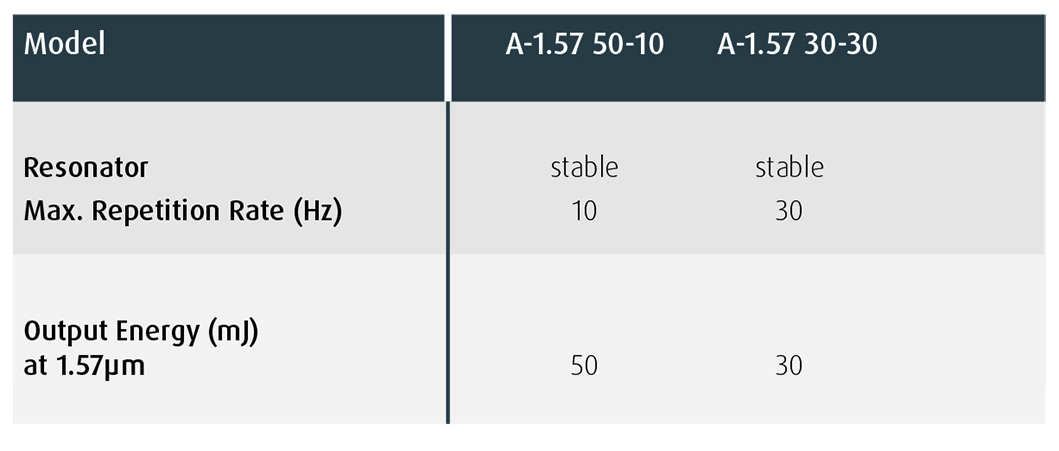The image size is (1059, 451).
Task: Click the vertical divider beside the value columns
Action: pyautogui.click(x=448, y=260)
